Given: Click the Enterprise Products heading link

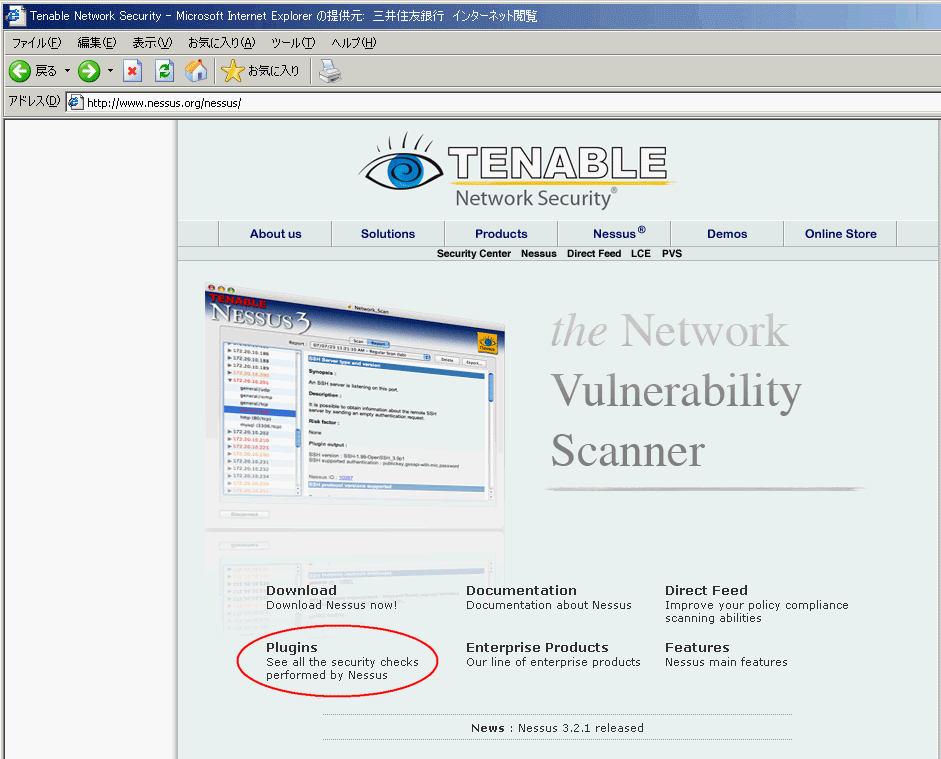Looking at the screenshot, I should (537, 647).
